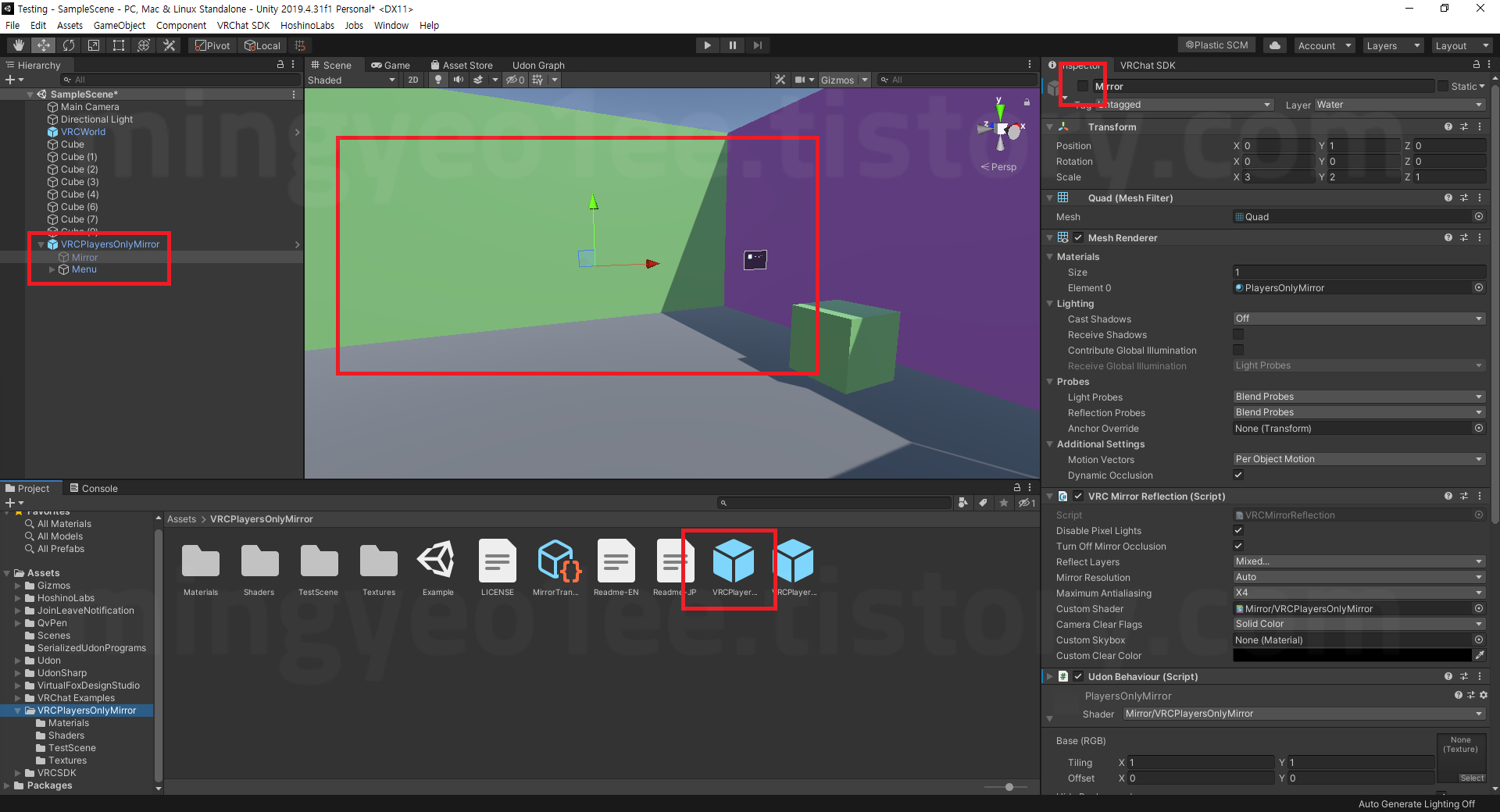Toggle 2D view mode

(x=413, y=80)
